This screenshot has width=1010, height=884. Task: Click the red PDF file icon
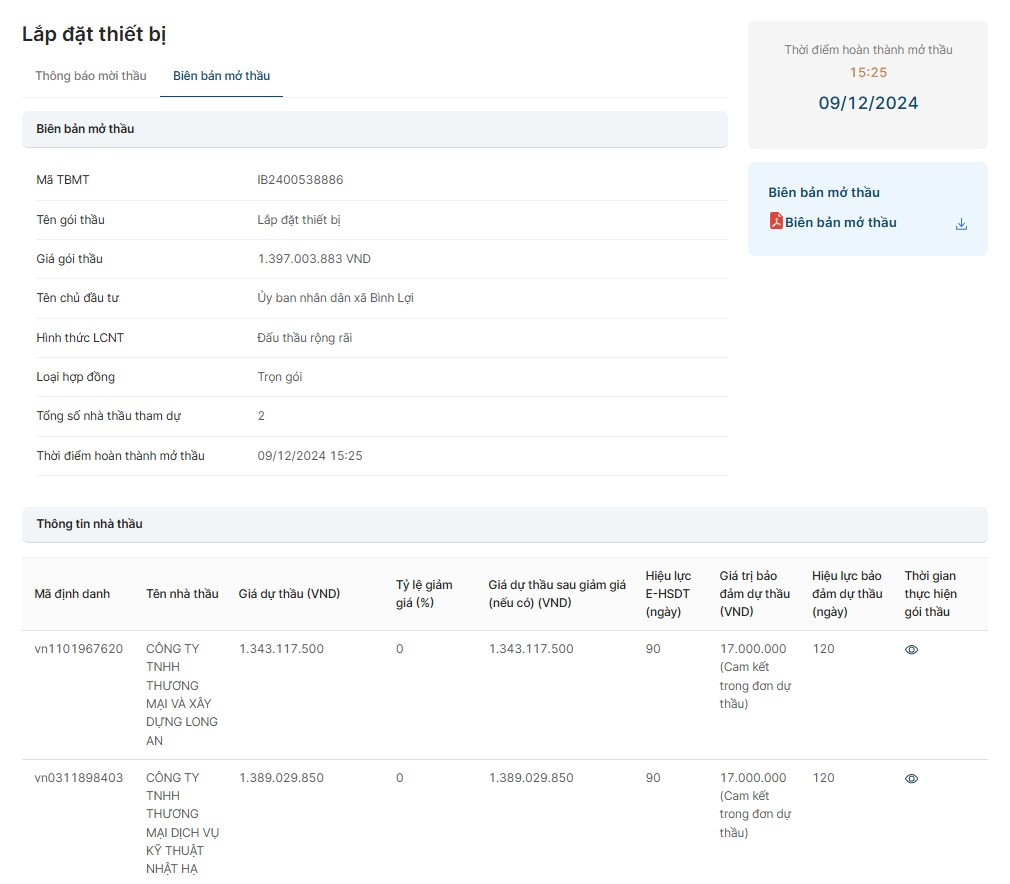pyautogui.click(x=775, y=221)
